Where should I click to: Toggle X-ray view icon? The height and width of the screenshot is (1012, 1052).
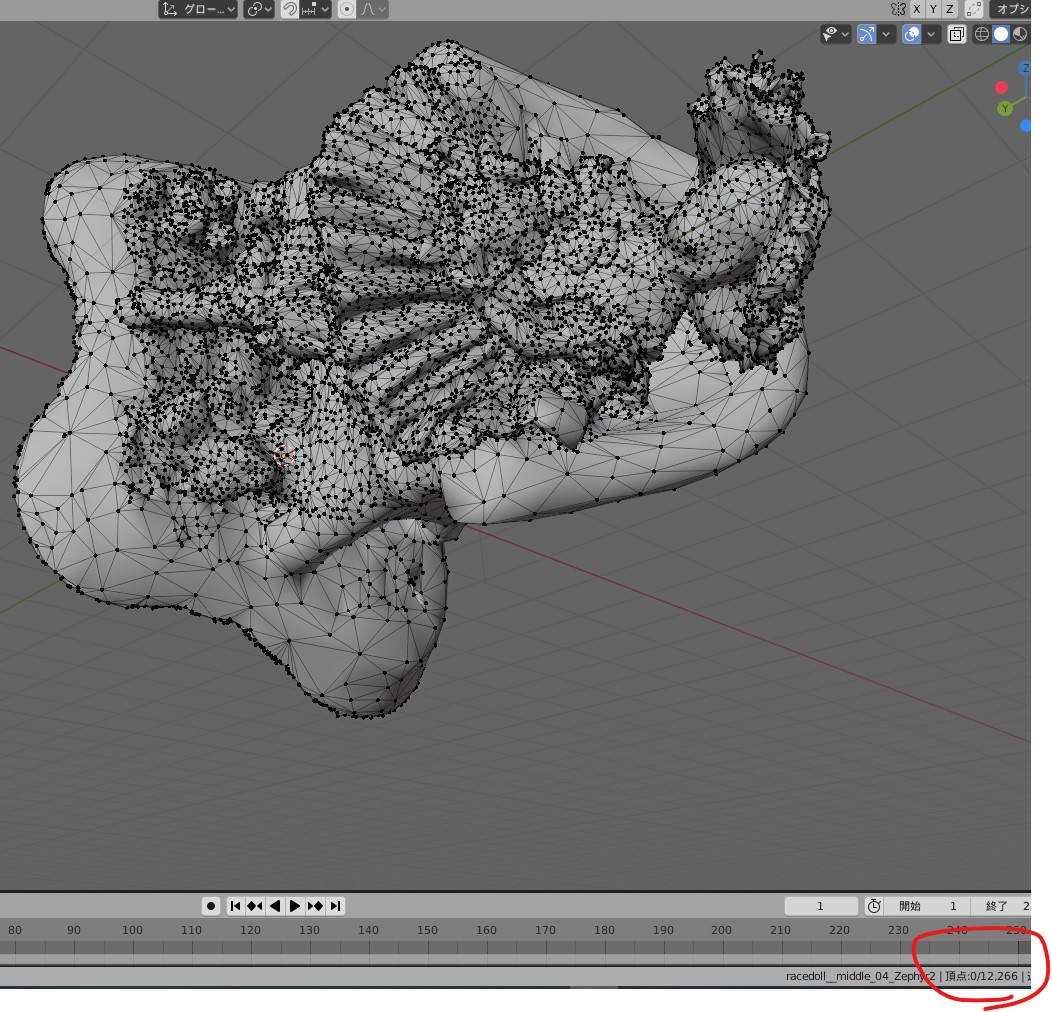[x=957, y=34]
